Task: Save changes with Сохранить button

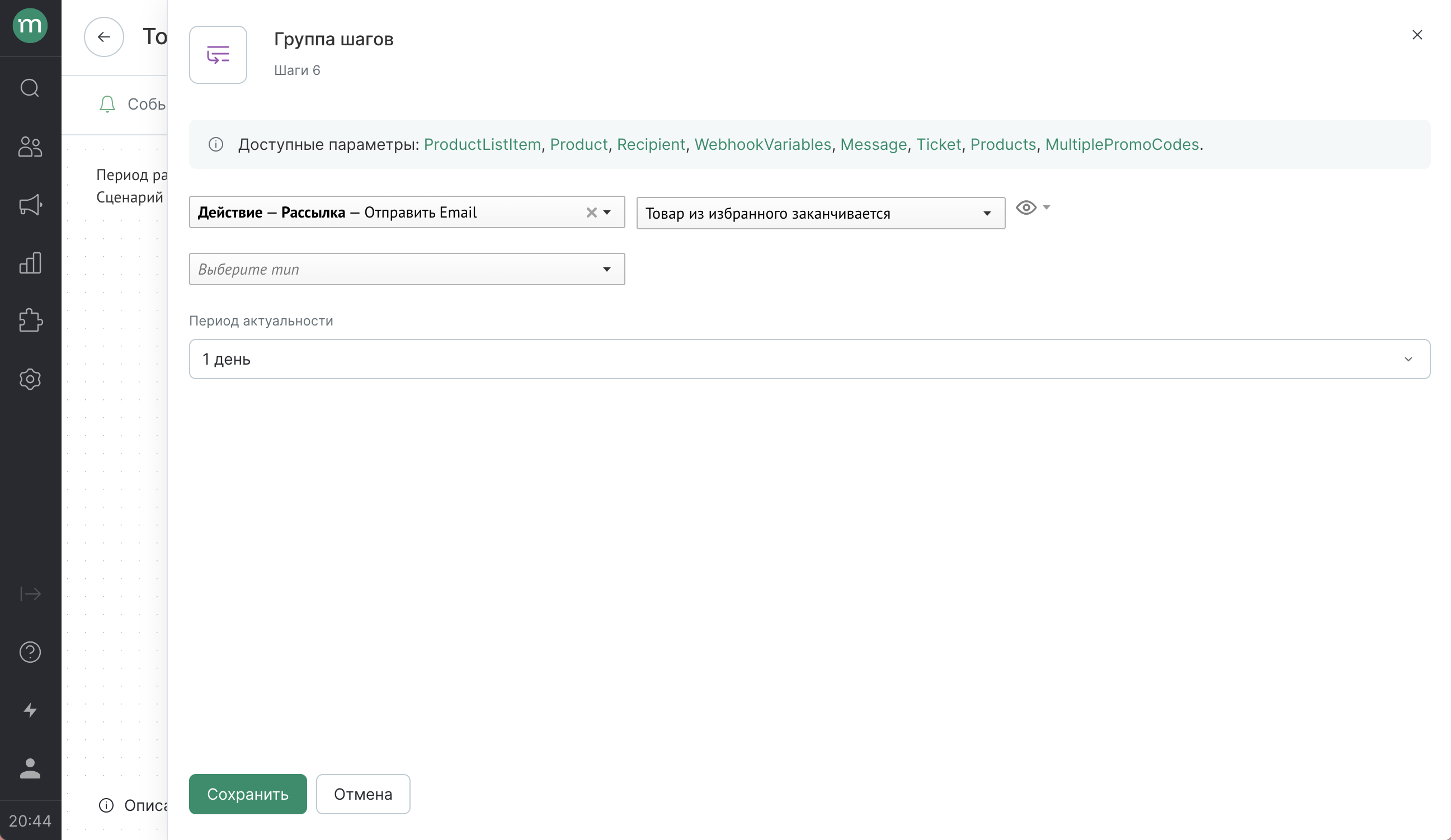Action: [x=248, y=794]
